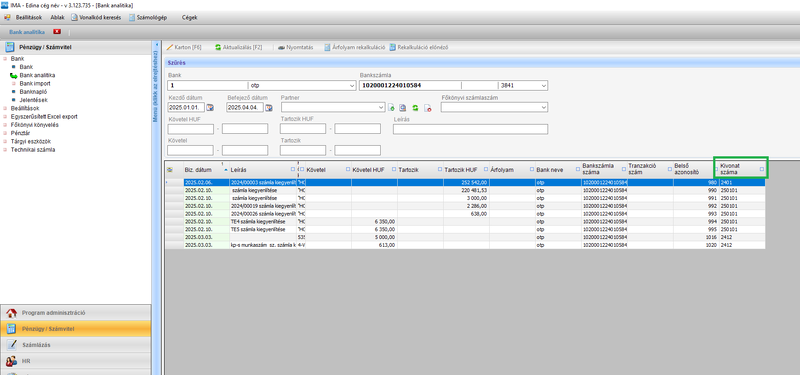800x375 pixels.
Task: Click filter square in Bank neve header
Action: pos(578,169)
